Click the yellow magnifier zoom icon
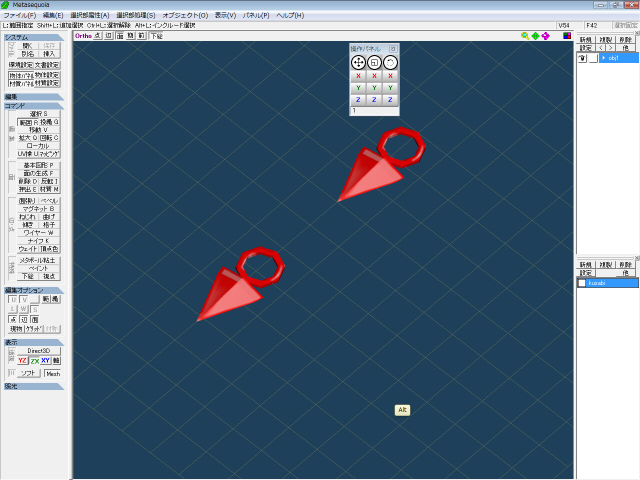 (525, 35)
